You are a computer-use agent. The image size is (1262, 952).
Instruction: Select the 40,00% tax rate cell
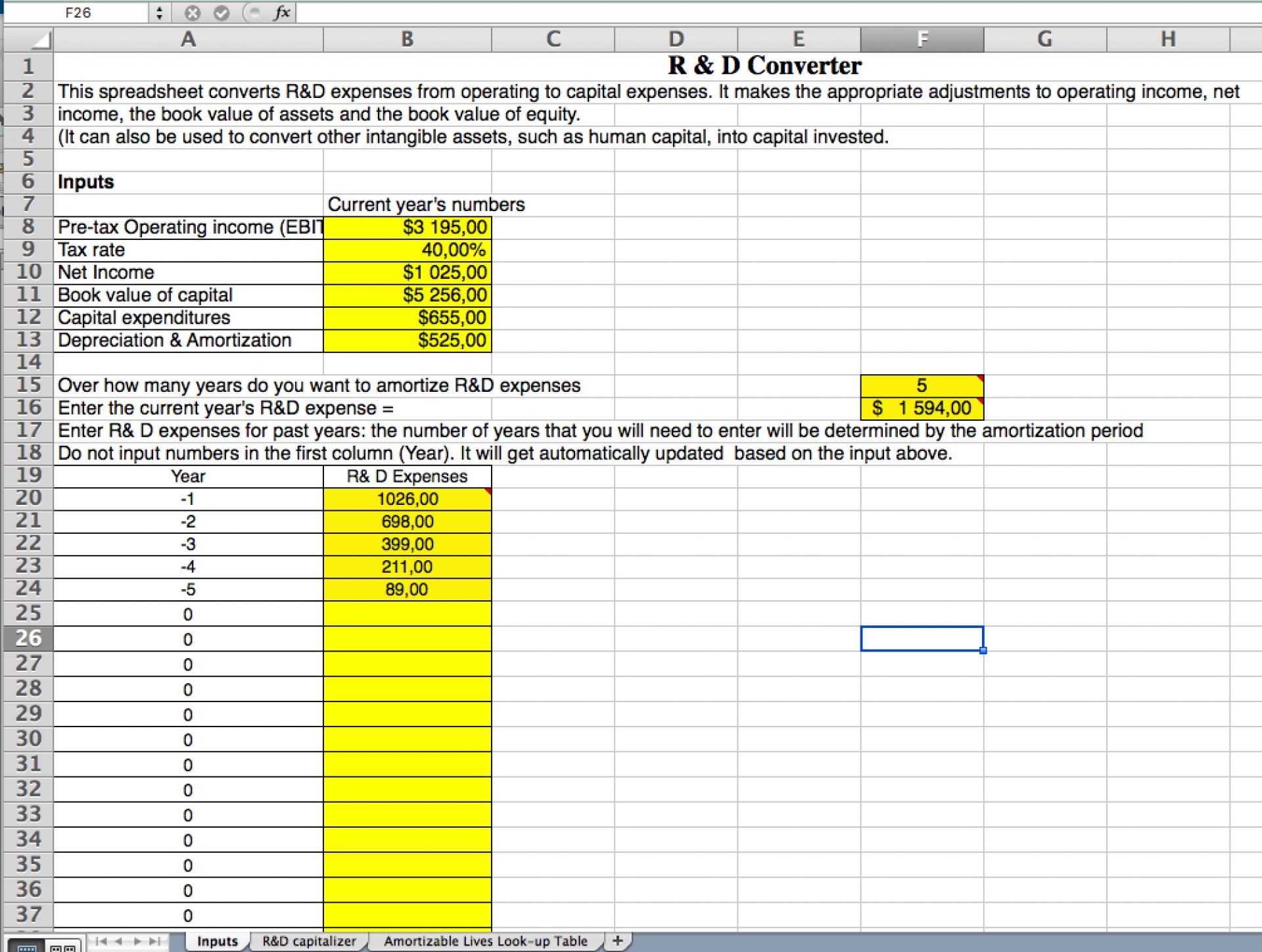[x=407, y=250]
